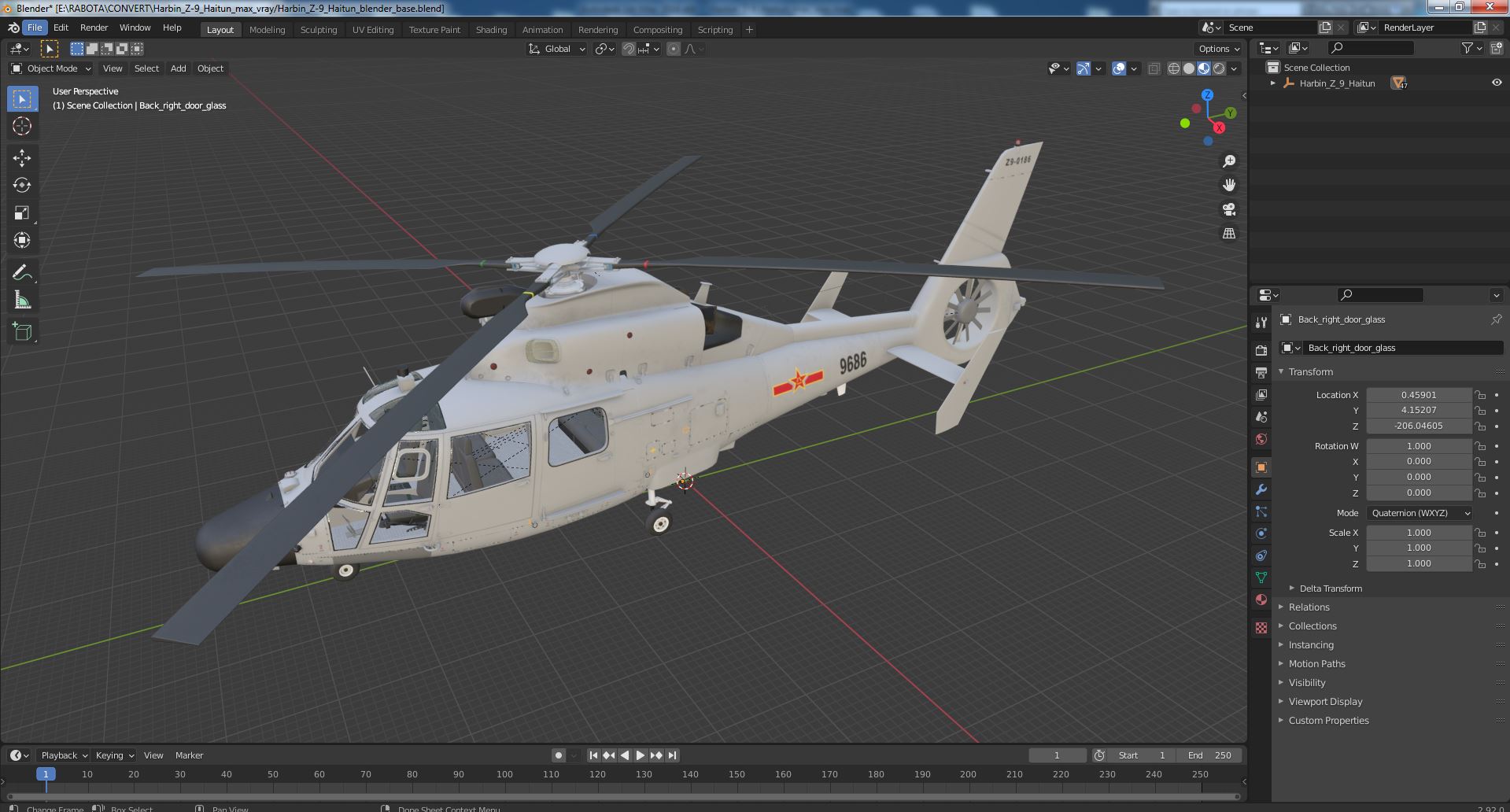Open the Object Data mesh properties tab
This screenshot has width=1510, height=812.
[1261, 578]
